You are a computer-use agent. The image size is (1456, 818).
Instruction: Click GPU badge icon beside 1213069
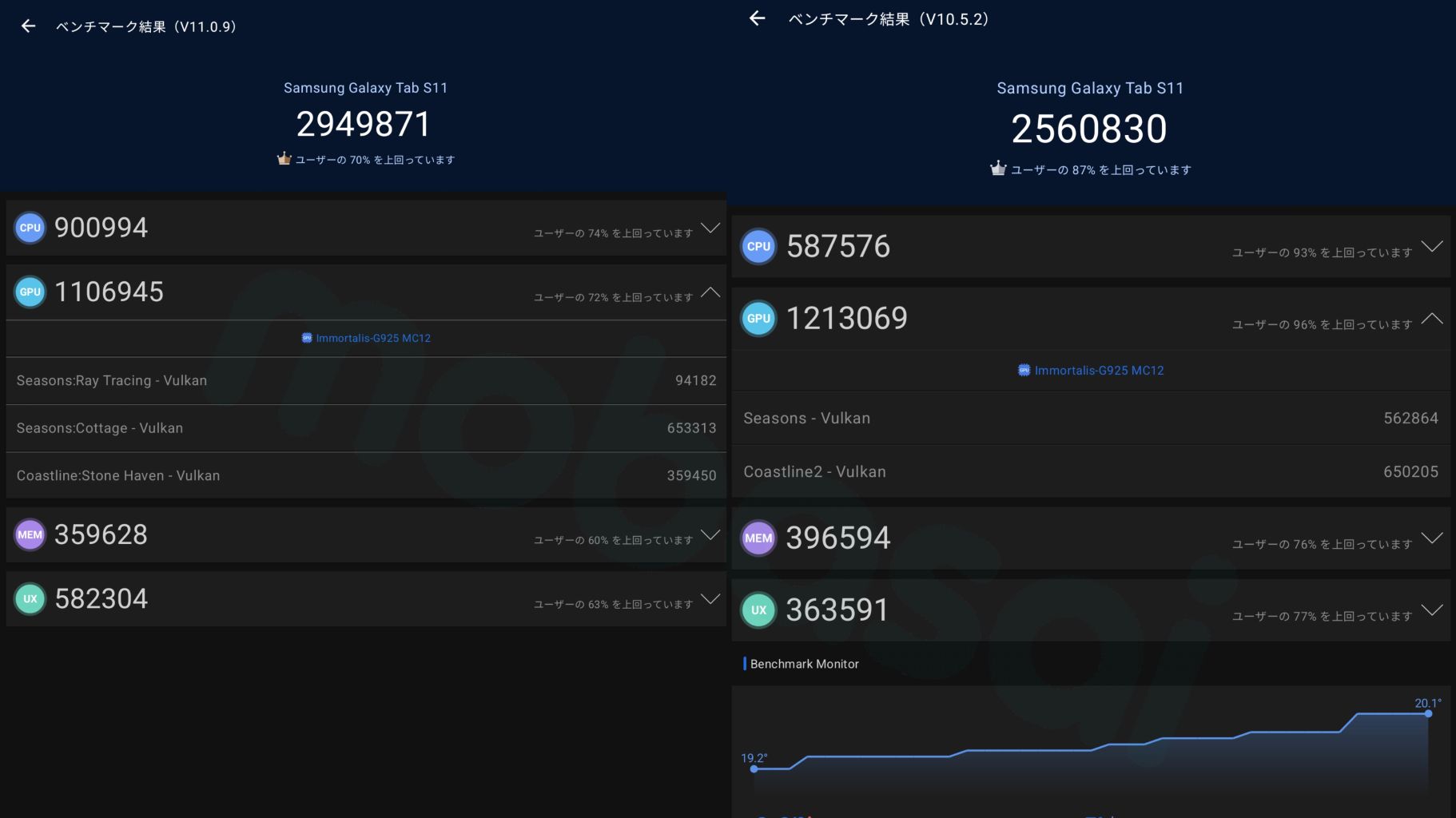(758, 319)
